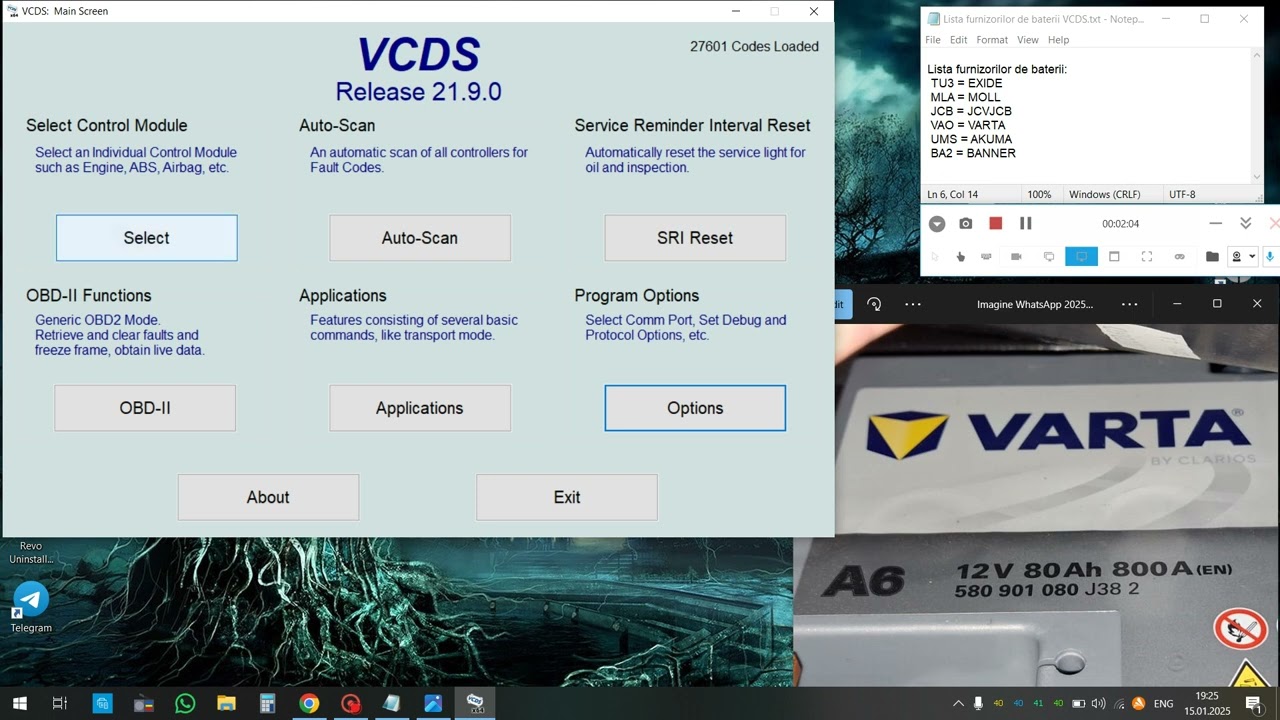Open Notepad's File menu
The image size is (1280, 720).
[x=933, y=40]
